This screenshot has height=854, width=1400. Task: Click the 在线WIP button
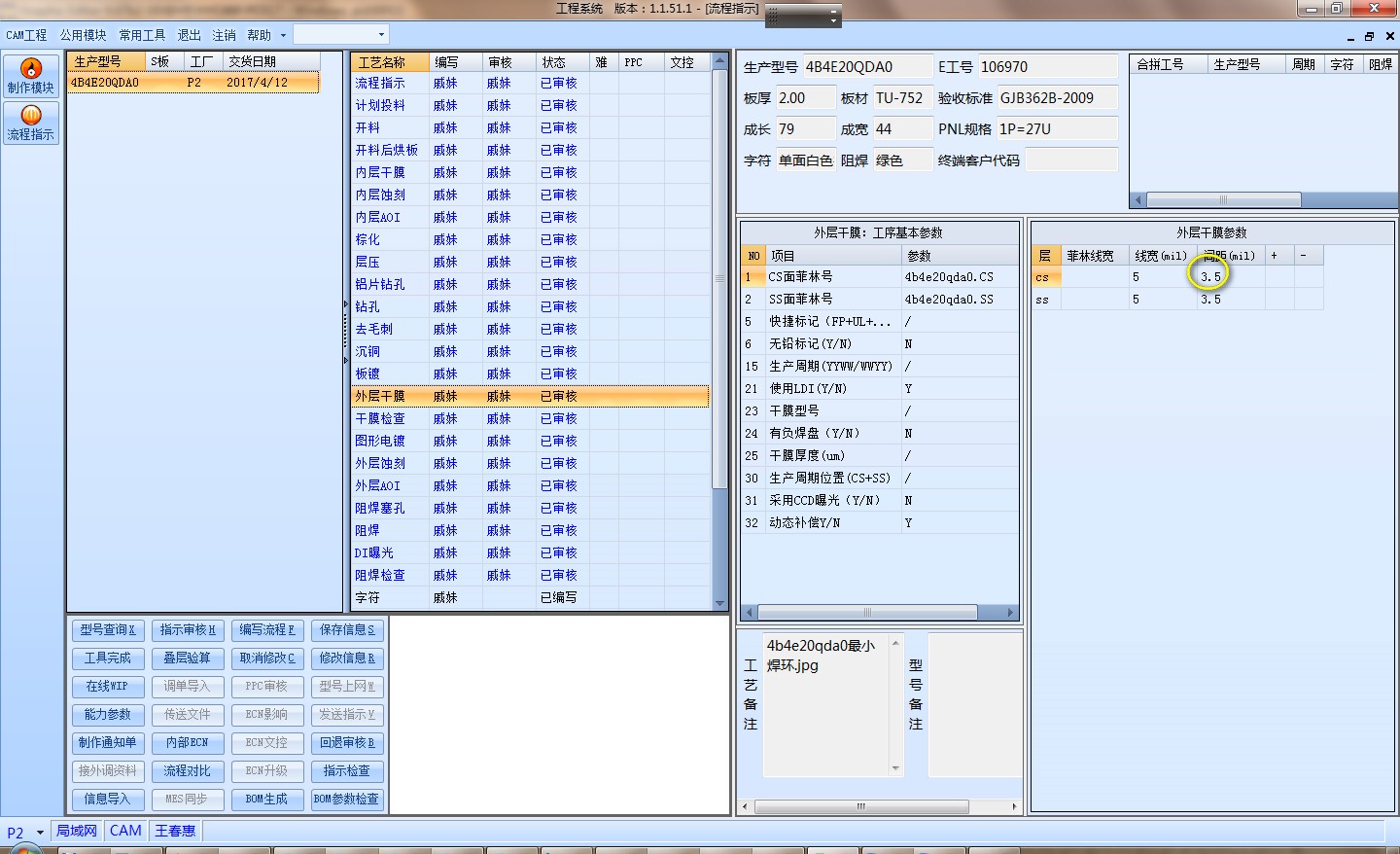click(x=108, y=687)
